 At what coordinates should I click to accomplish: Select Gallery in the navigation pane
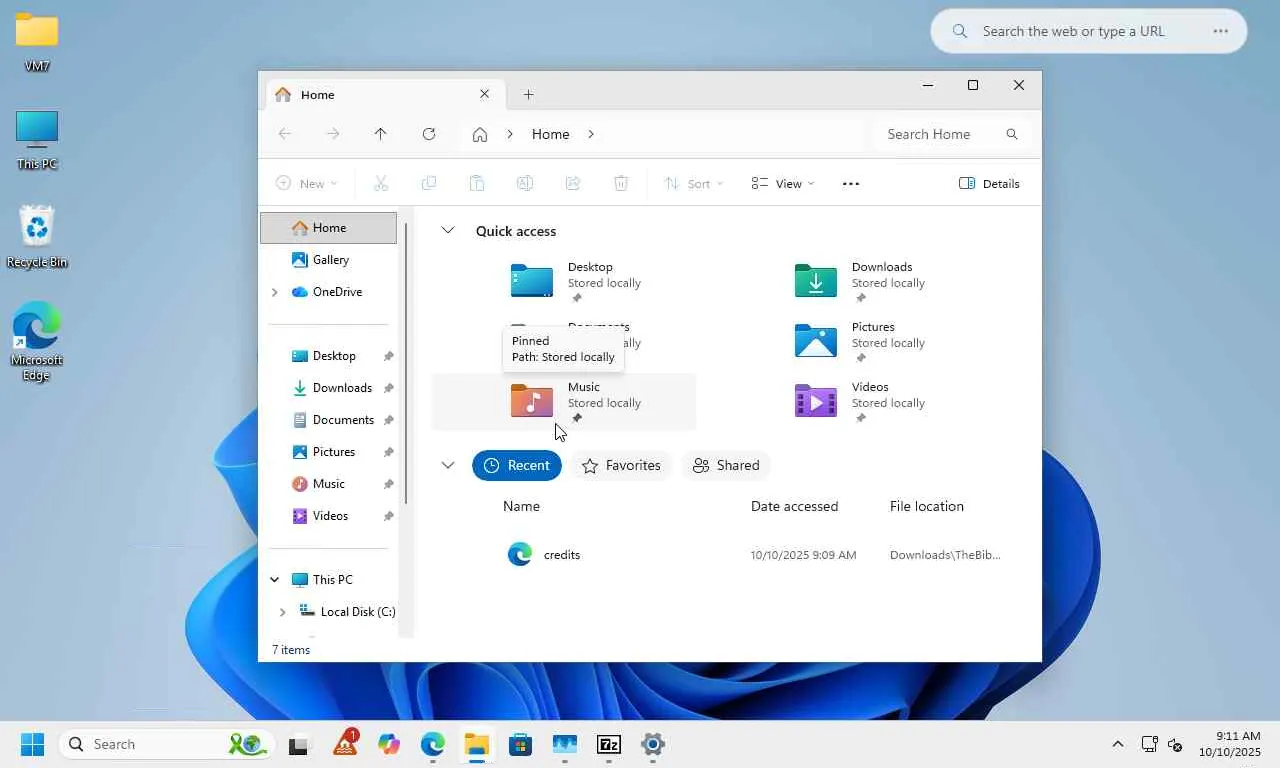(329, 260)
